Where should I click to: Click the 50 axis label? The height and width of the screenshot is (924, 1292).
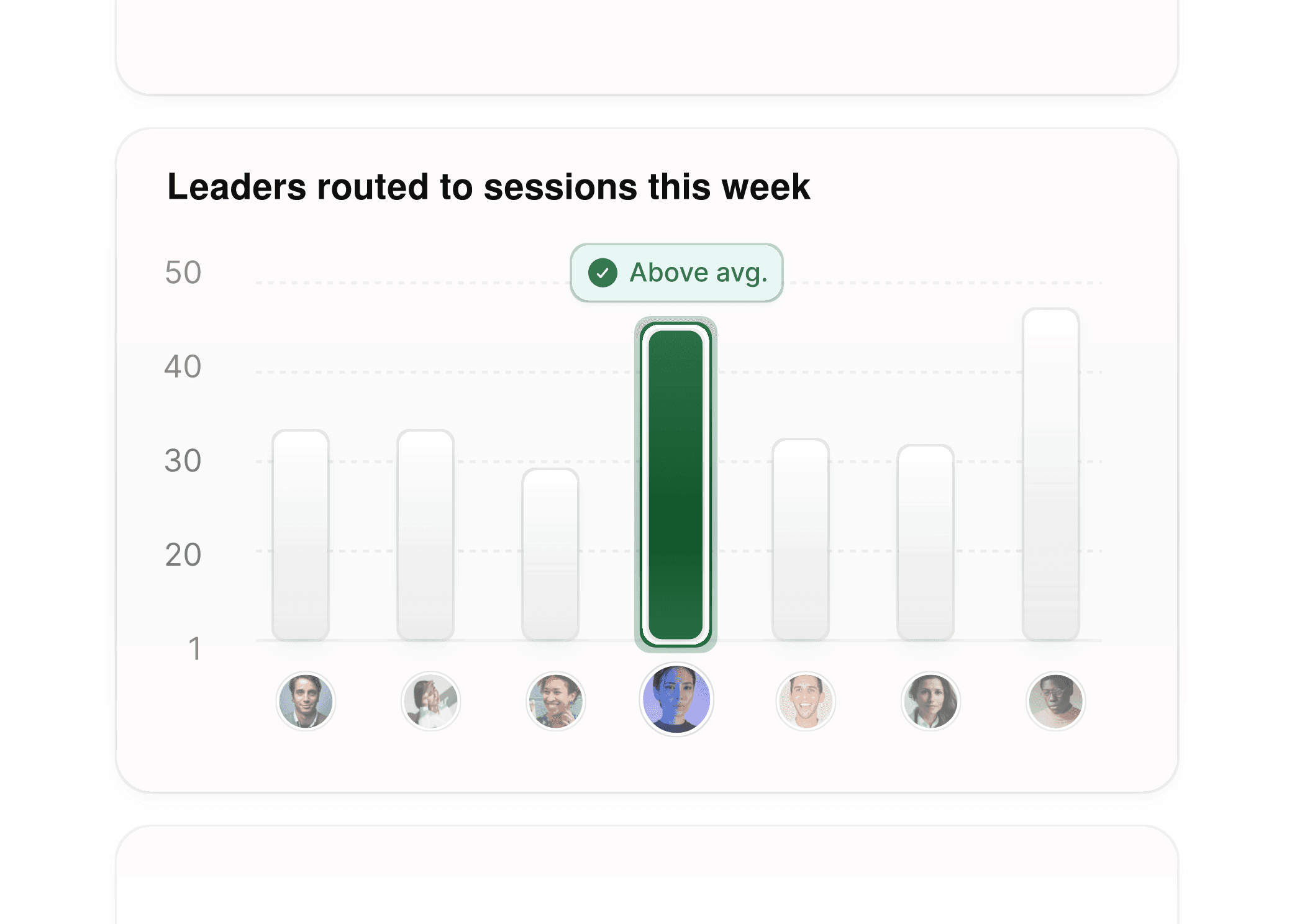click(183, 272)
